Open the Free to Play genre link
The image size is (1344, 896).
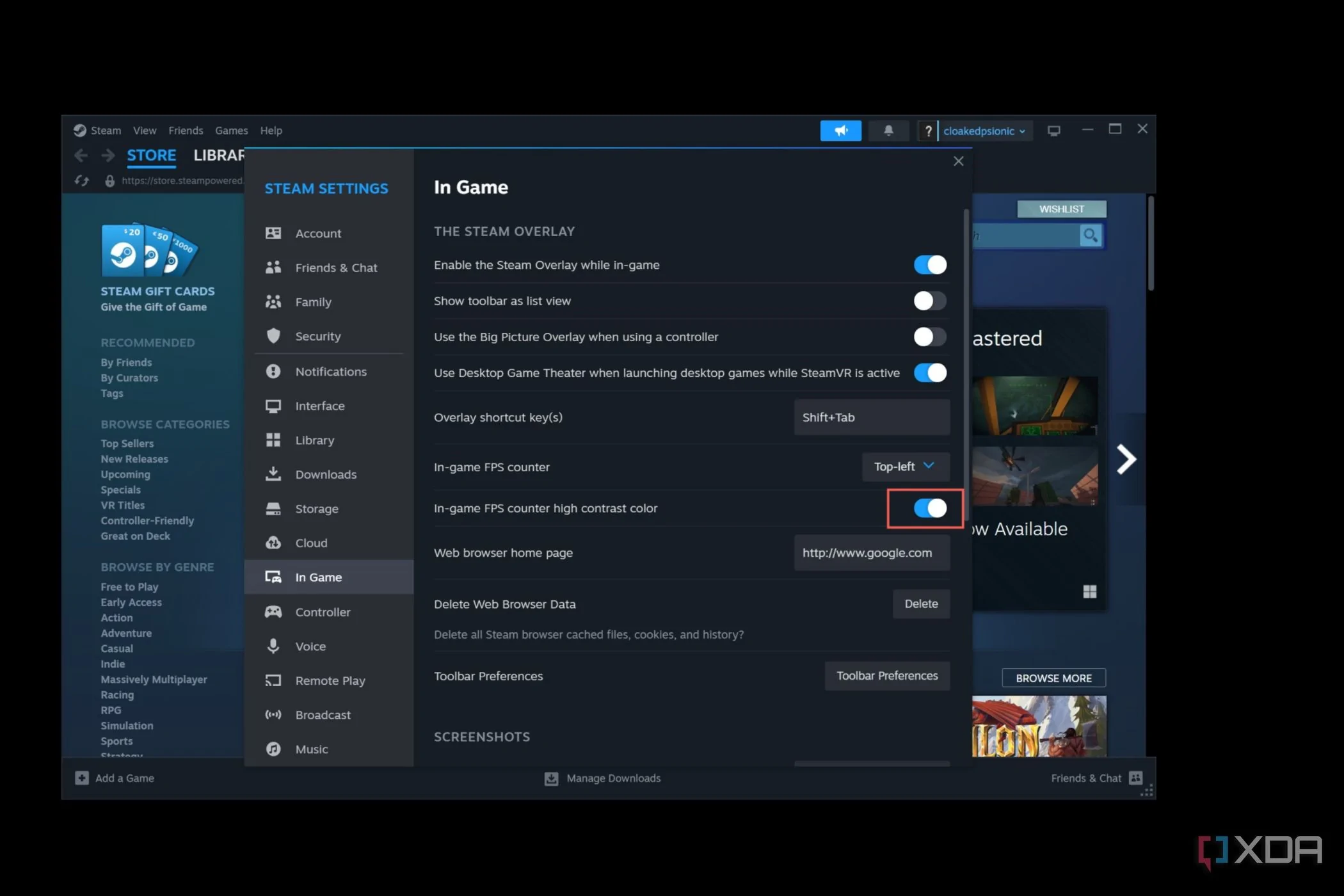(129, 587)
